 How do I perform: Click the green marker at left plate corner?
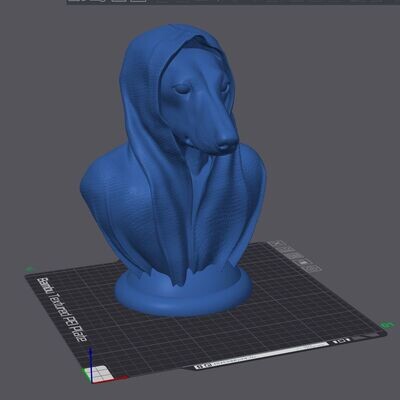(x=29, y=269)
